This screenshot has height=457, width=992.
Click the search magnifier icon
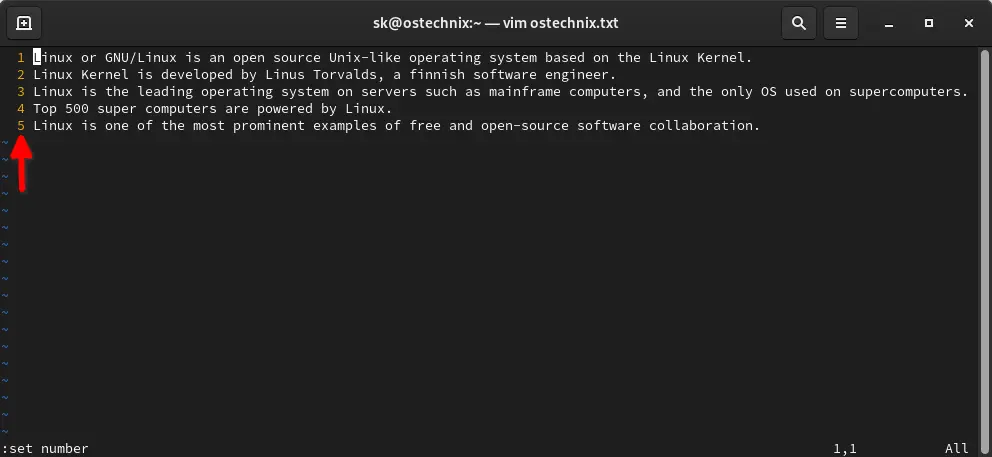(798, 22)
